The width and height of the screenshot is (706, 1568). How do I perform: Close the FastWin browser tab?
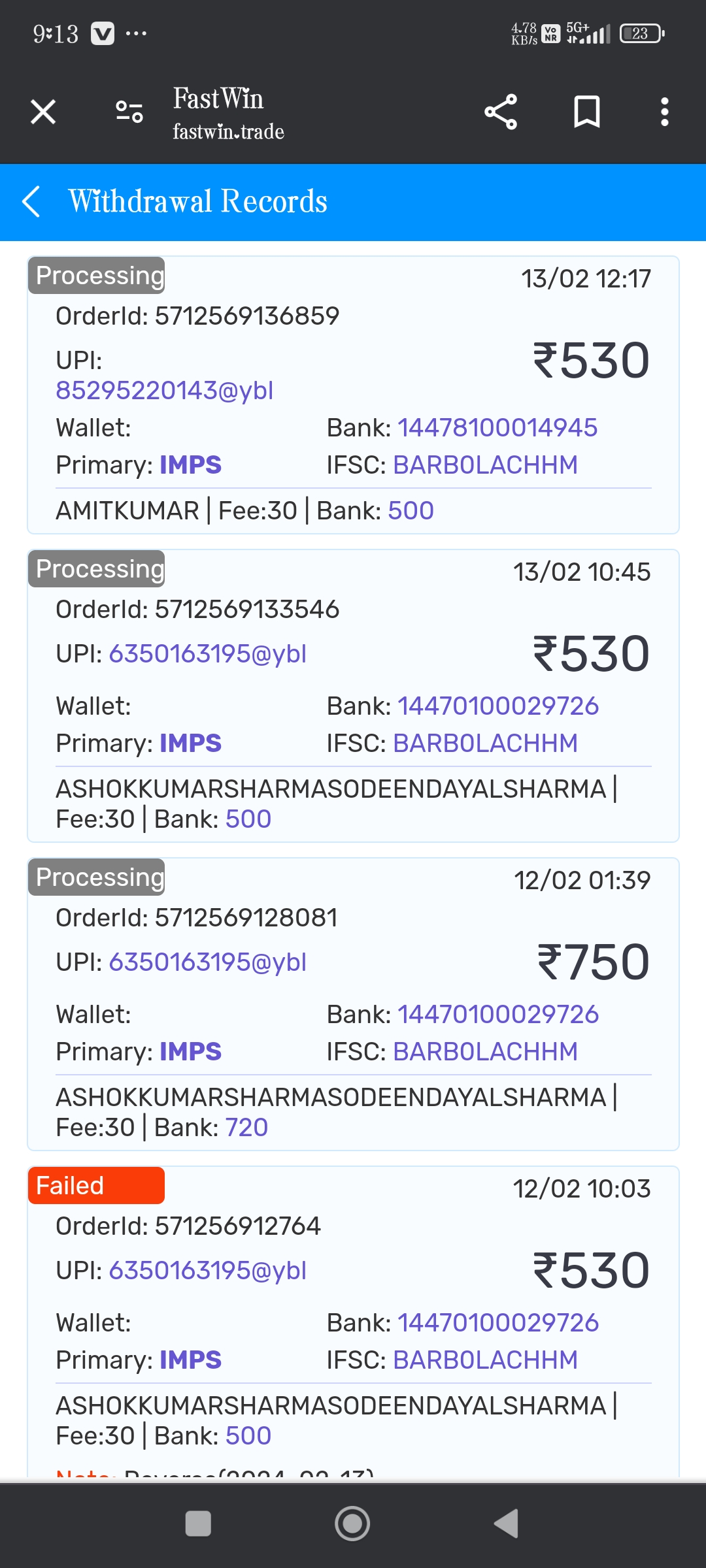(x=43, y=112)
